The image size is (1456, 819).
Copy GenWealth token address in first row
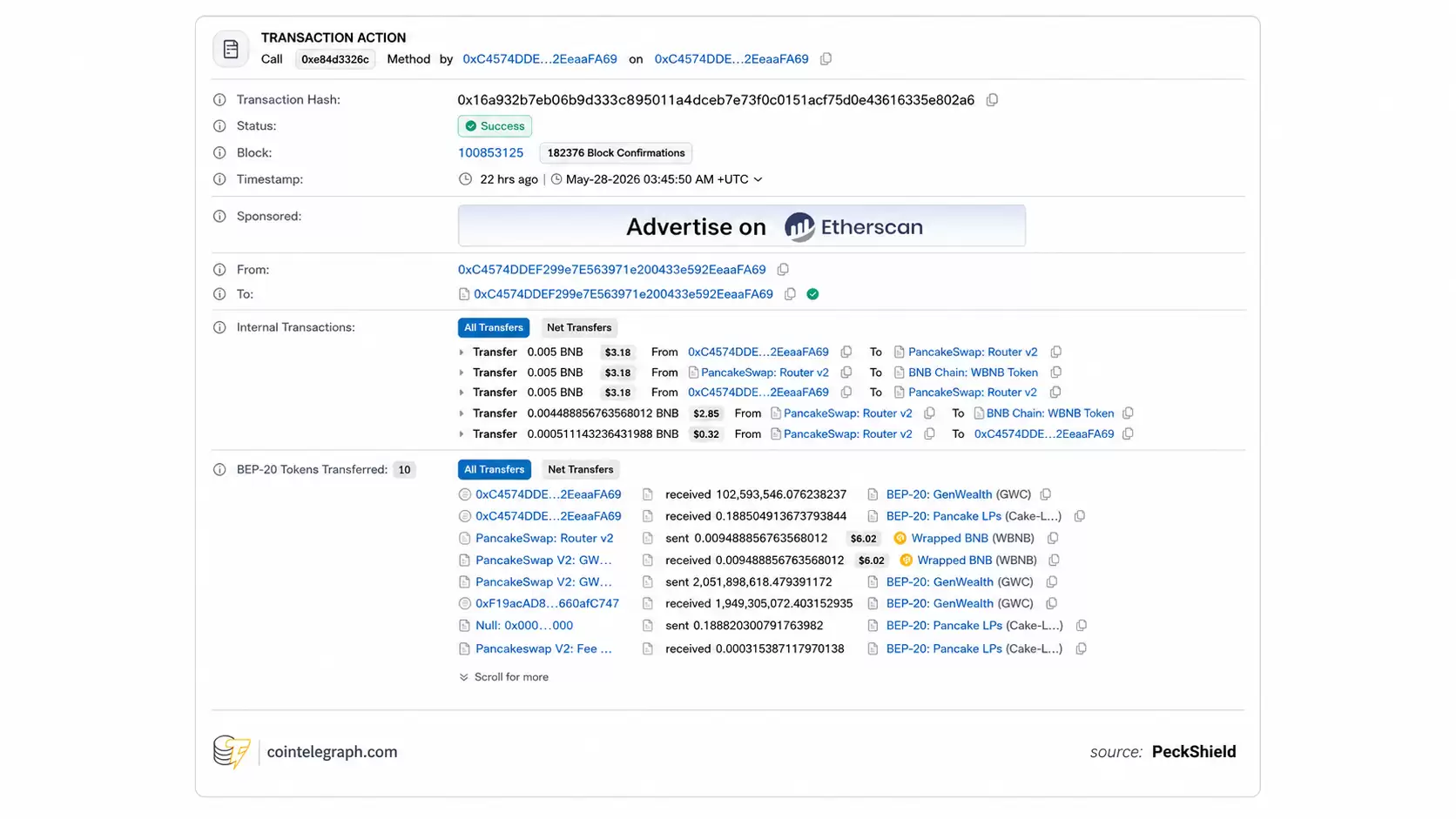coord(1046,494)
